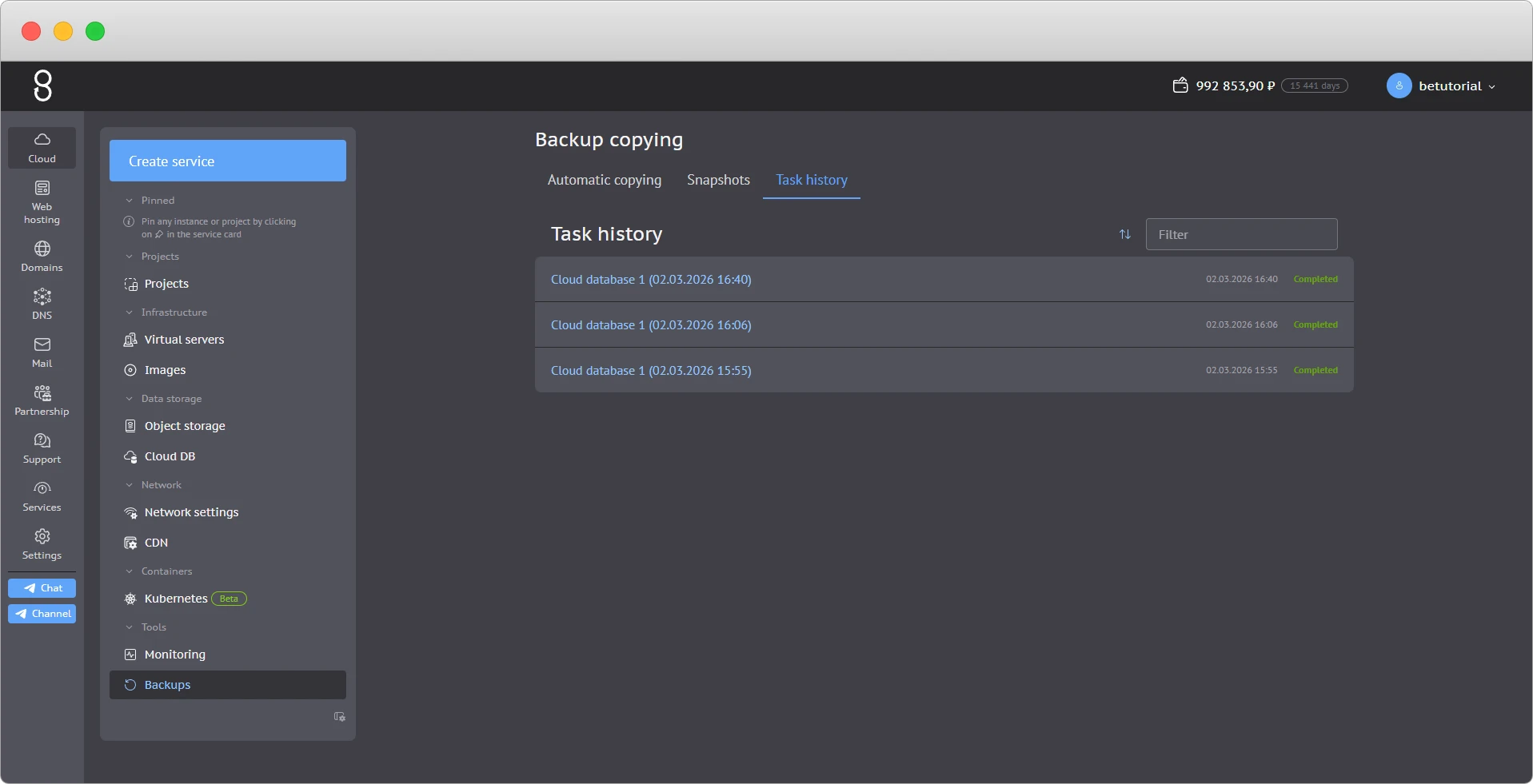1533x784 pixels.
Task: Click the 15 441 days badge
Action: click(1315, 86)
